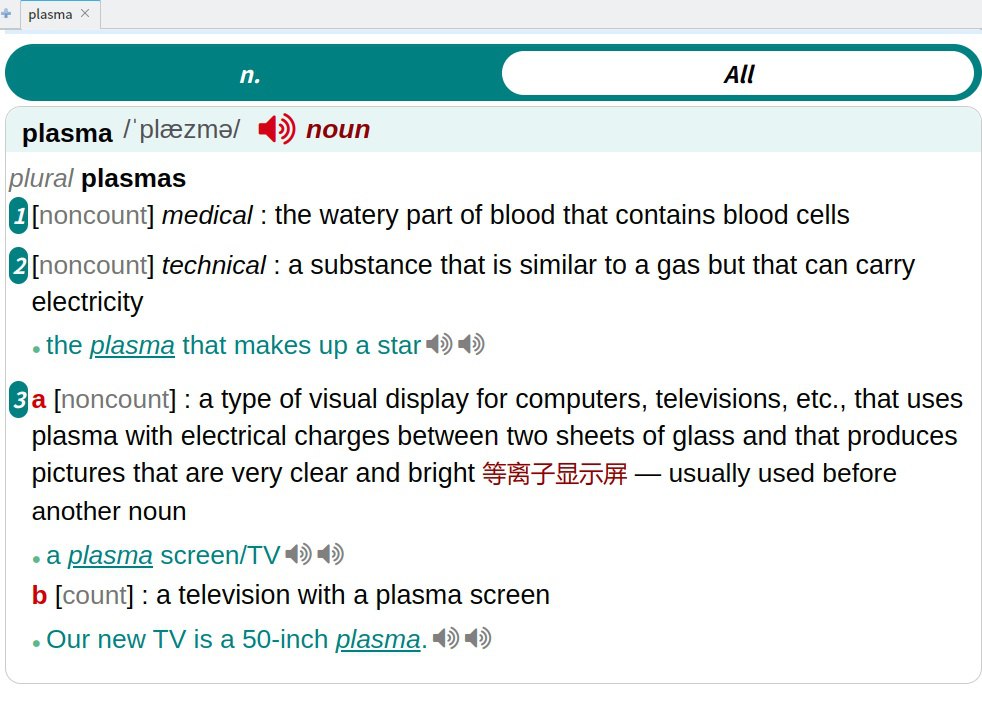Play second audio for 'makes up a star' example
This screenshot has height=707, width=982.
(471, 345)
